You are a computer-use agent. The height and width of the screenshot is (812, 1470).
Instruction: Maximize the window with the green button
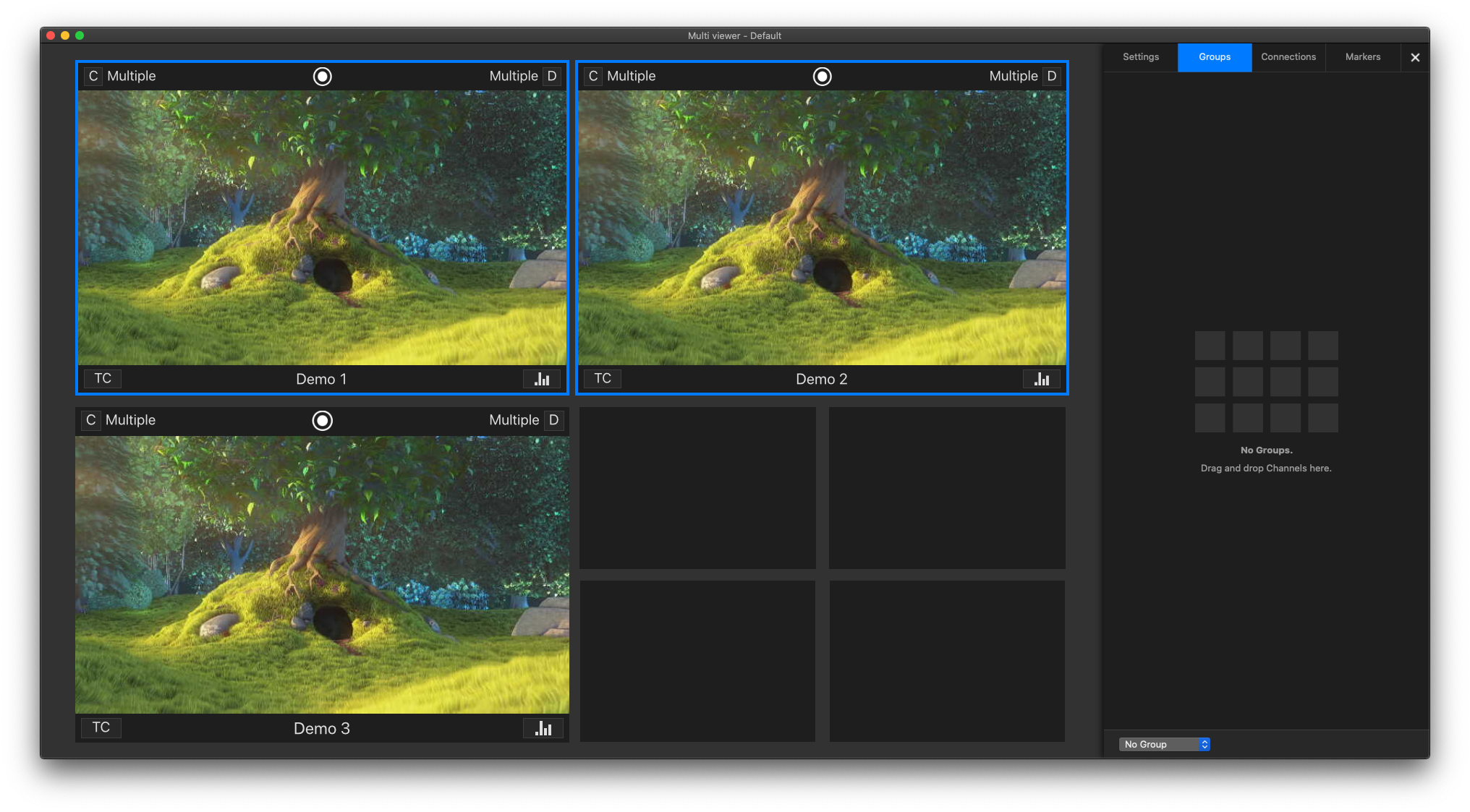click(x=80, y=35)
